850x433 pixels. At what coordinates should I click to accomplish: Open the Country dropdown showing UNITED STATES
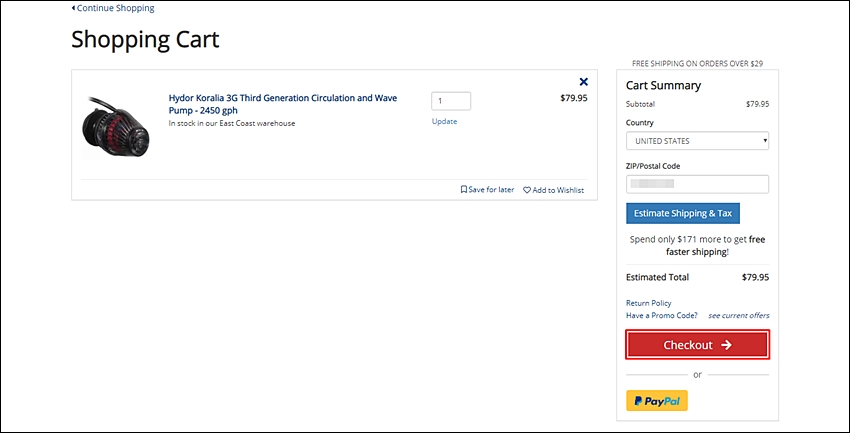697,141
